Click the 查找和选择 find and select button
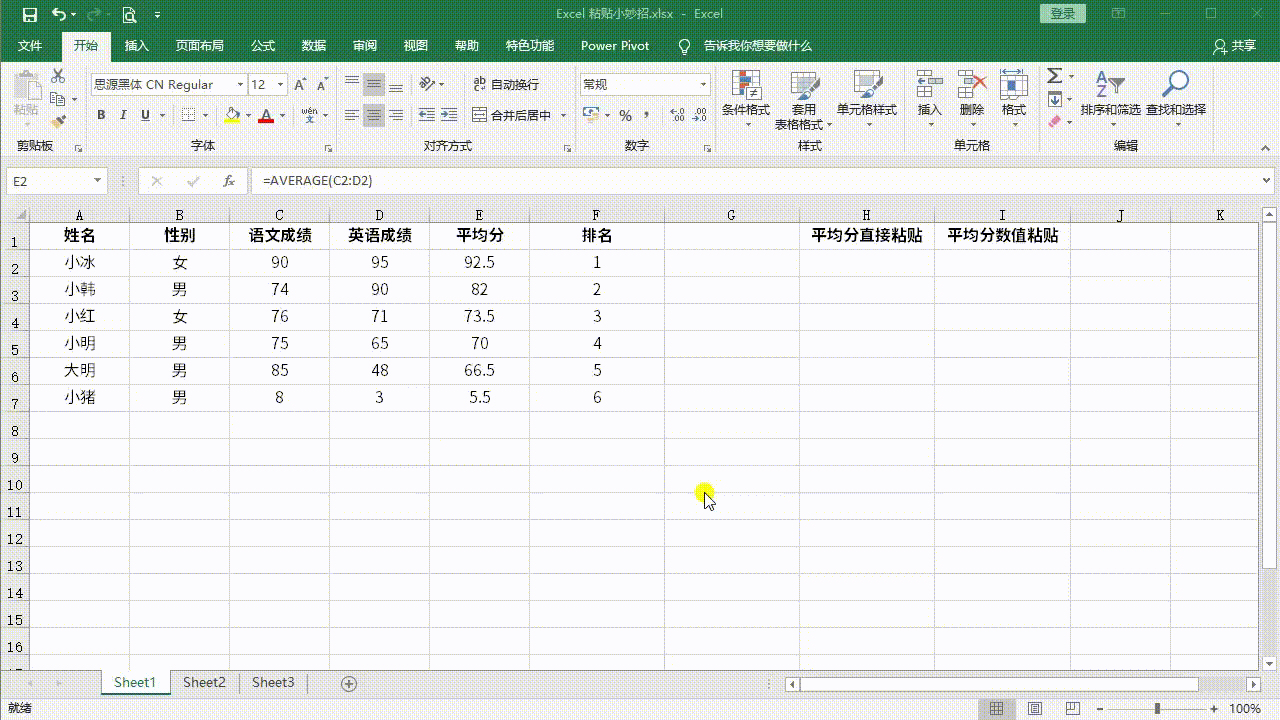The height and width of the screenshot is (720, 1280). point(1176,98)
